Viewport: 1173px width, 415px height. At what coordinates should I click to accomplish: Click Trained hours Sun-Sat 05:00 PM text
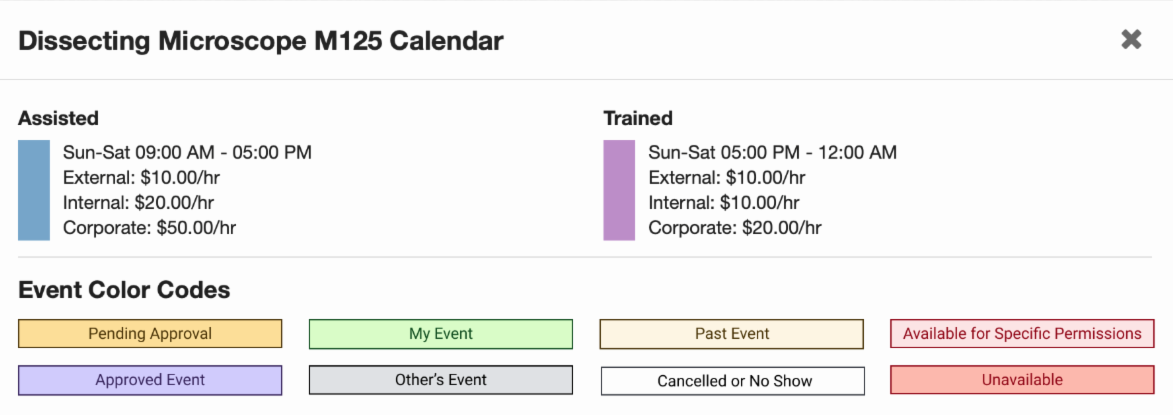click(772, 153)
